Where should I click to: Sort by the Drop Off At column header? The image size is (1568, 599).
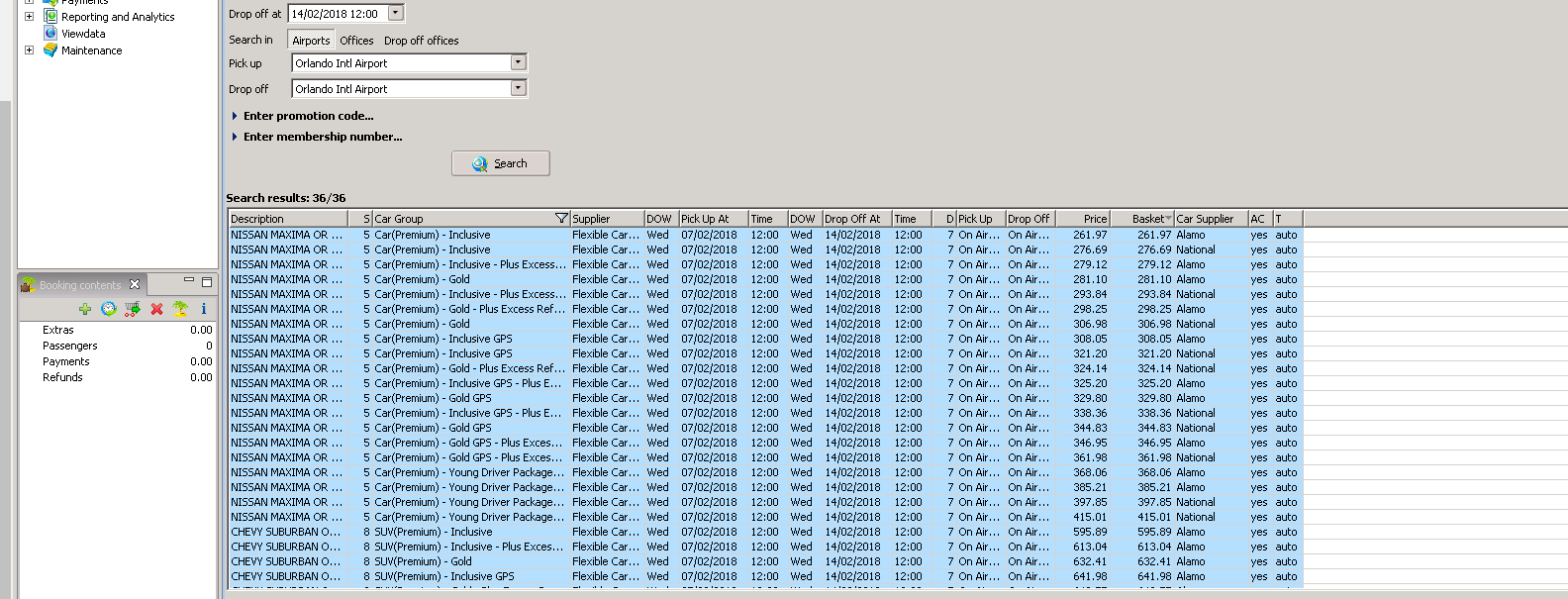(856, 219)
